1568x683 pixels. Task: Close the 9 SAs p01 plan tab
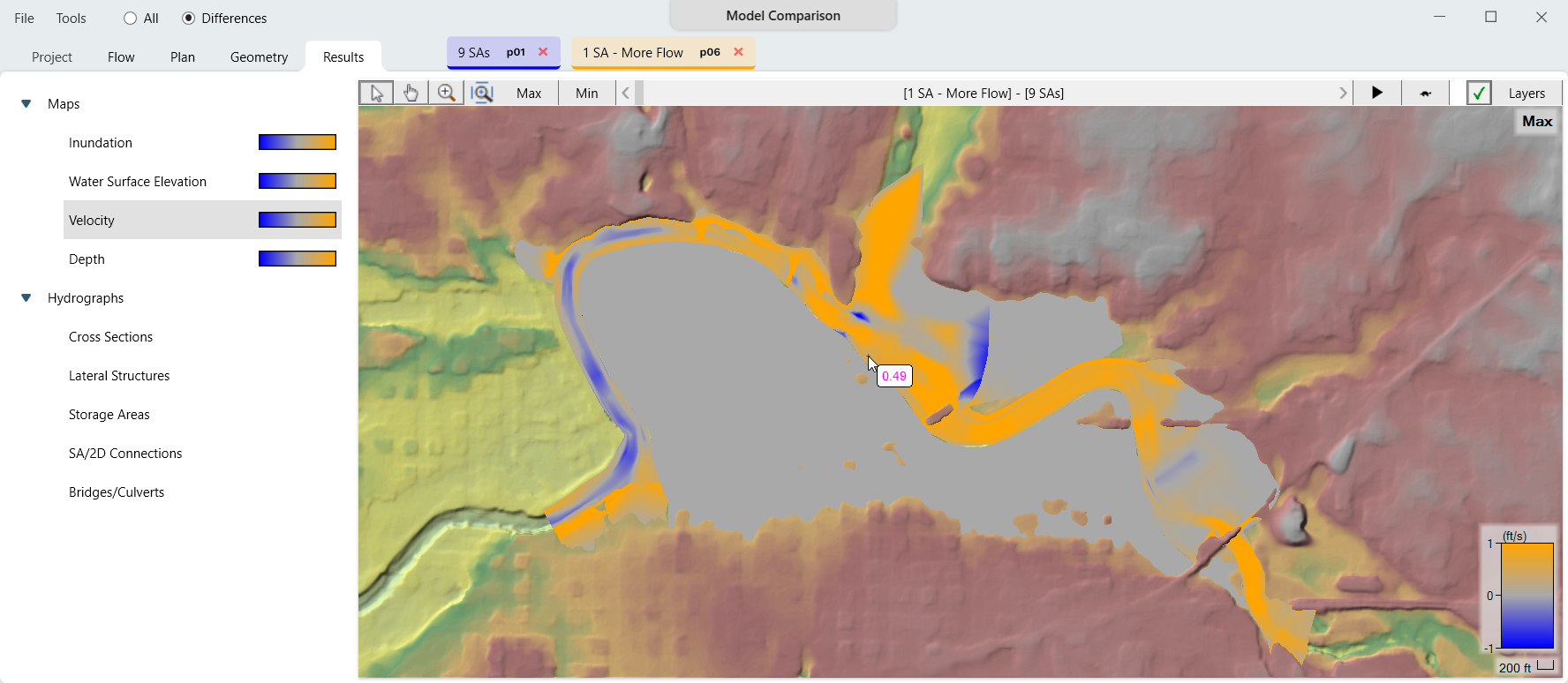pyautogui.click(x=543, y=52)
